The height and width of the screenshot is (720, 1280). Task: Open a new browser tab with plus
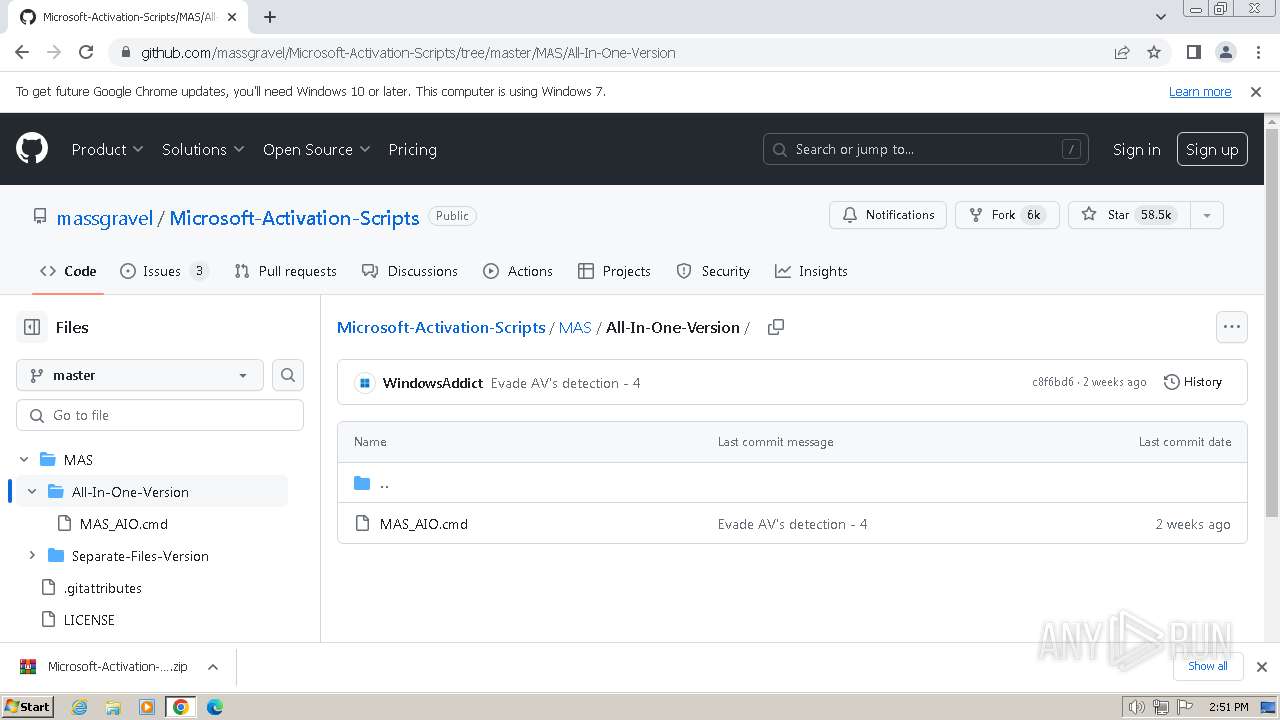(270, 17)
